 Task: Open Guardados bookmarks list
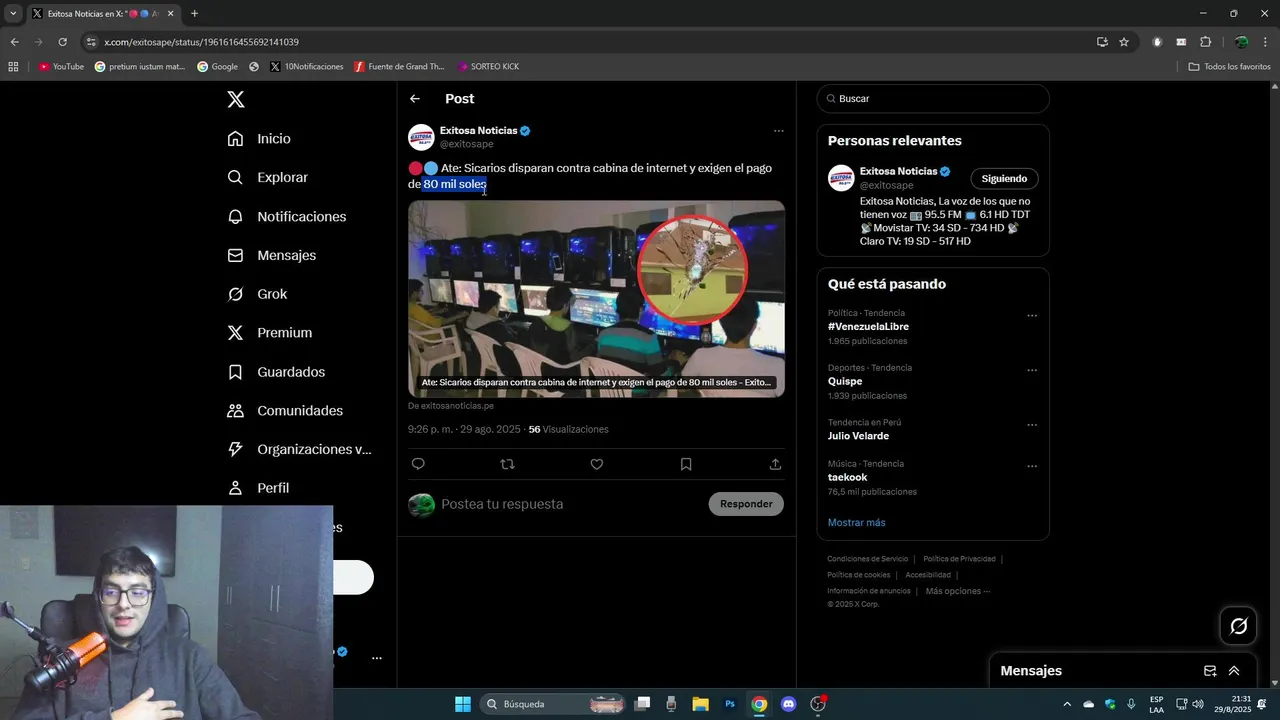pyautogui.click(x=276, y=372)
